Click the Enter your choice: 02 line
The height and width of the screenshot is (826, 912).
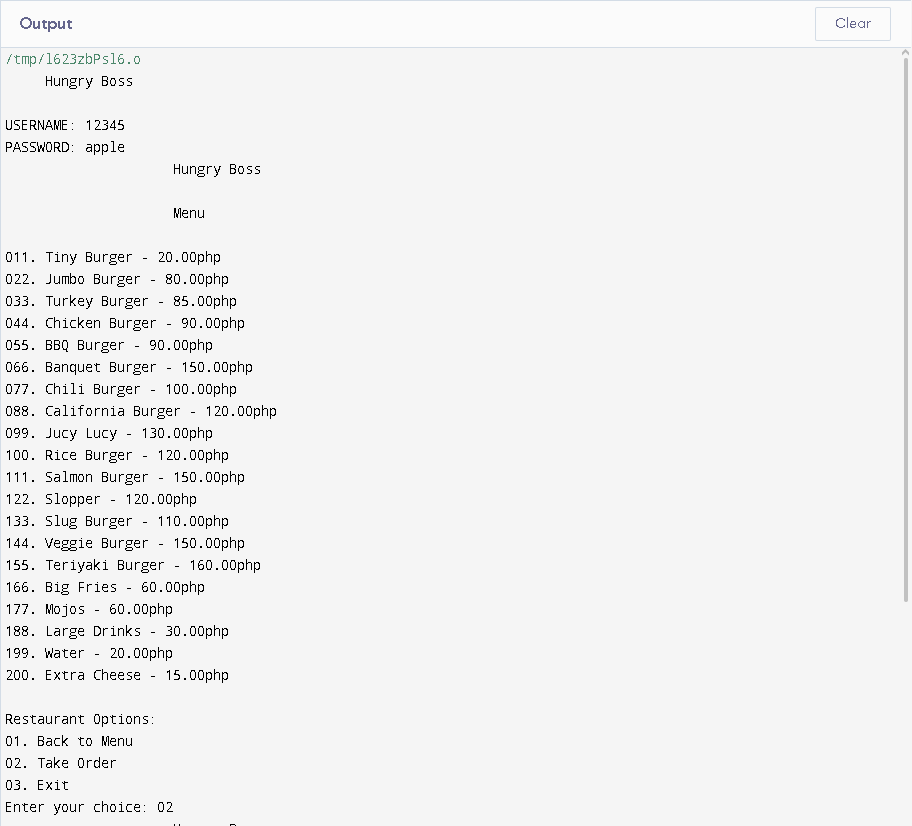(89, 808)
